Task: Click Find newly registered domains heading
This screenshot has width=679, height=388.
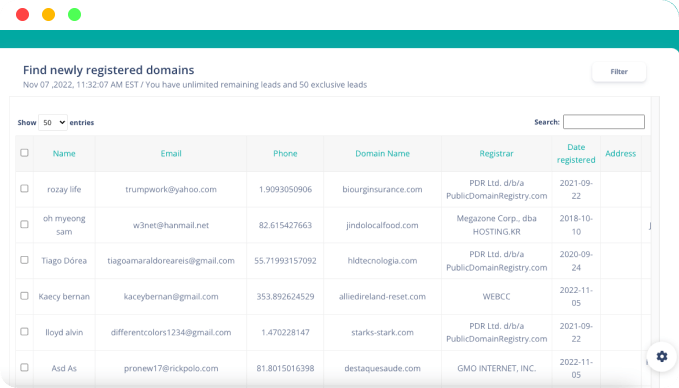Action: coord(109,70)
